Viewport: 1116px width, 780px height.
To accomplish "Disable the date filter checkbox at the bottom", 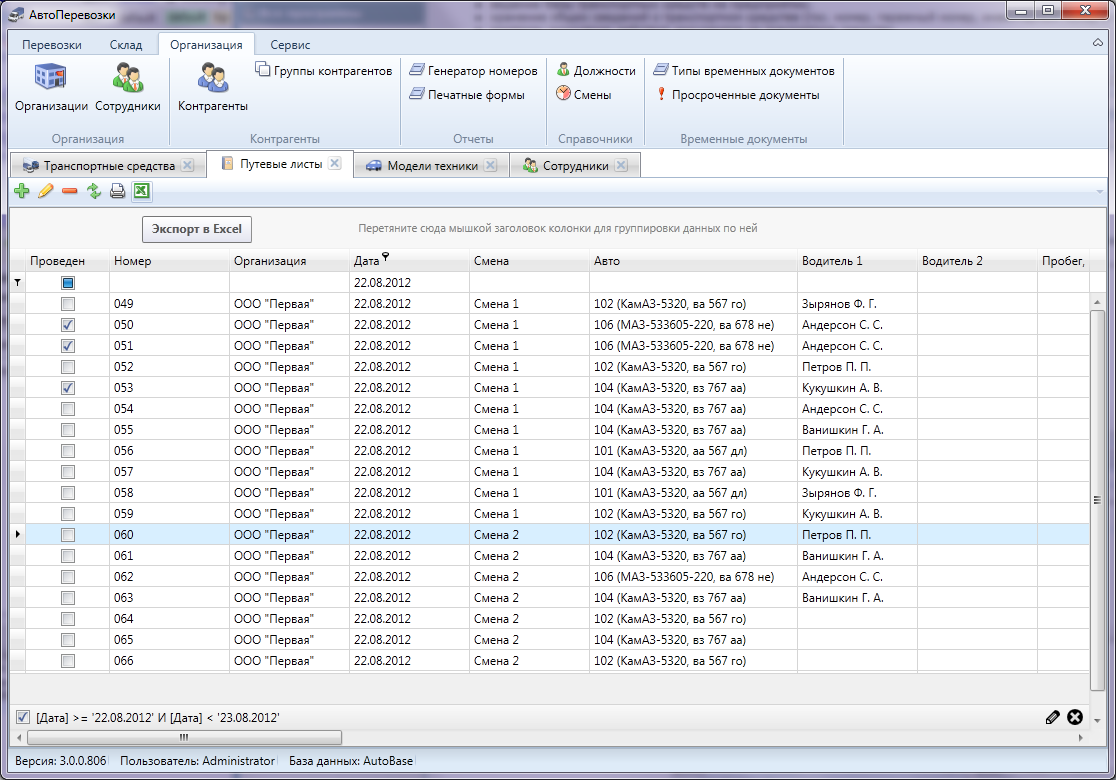I will 23,717.
